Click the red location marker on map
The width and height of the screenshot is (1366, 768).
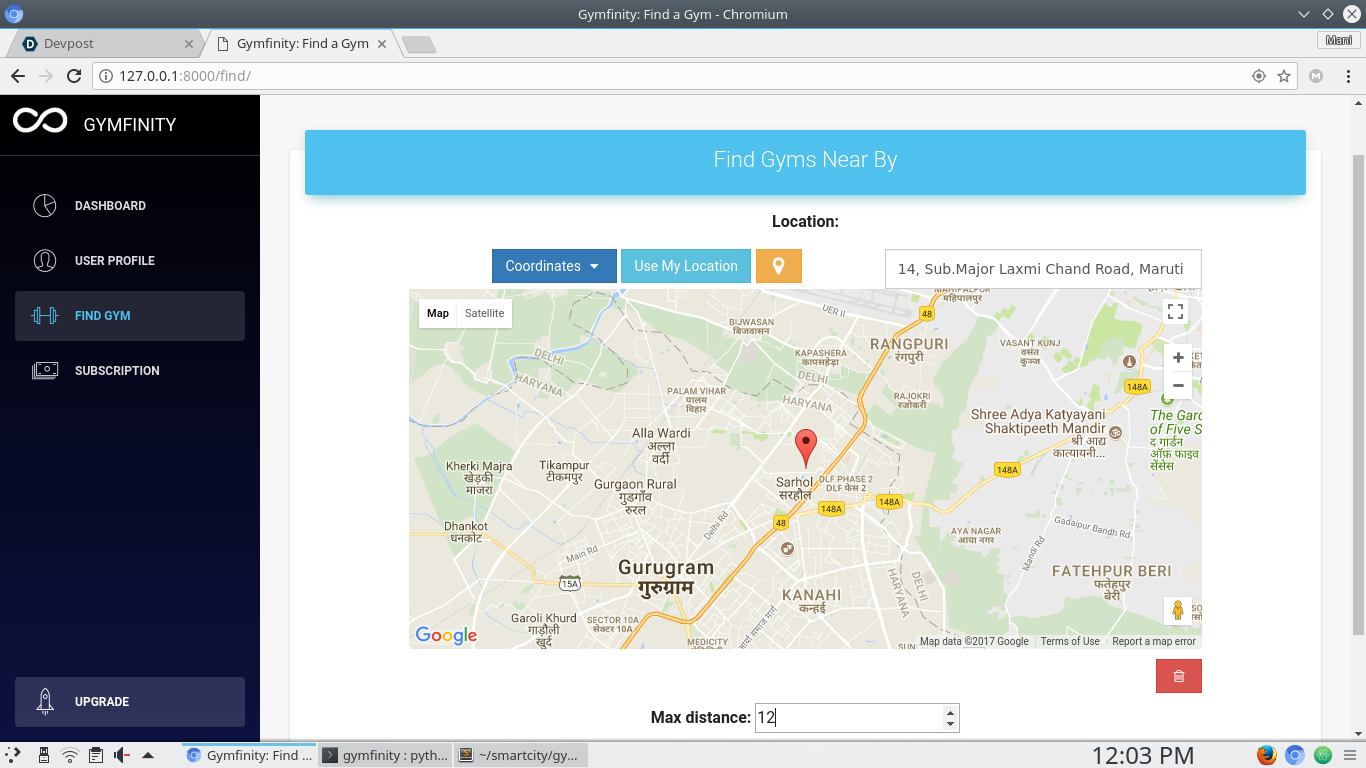coord(806,448)
